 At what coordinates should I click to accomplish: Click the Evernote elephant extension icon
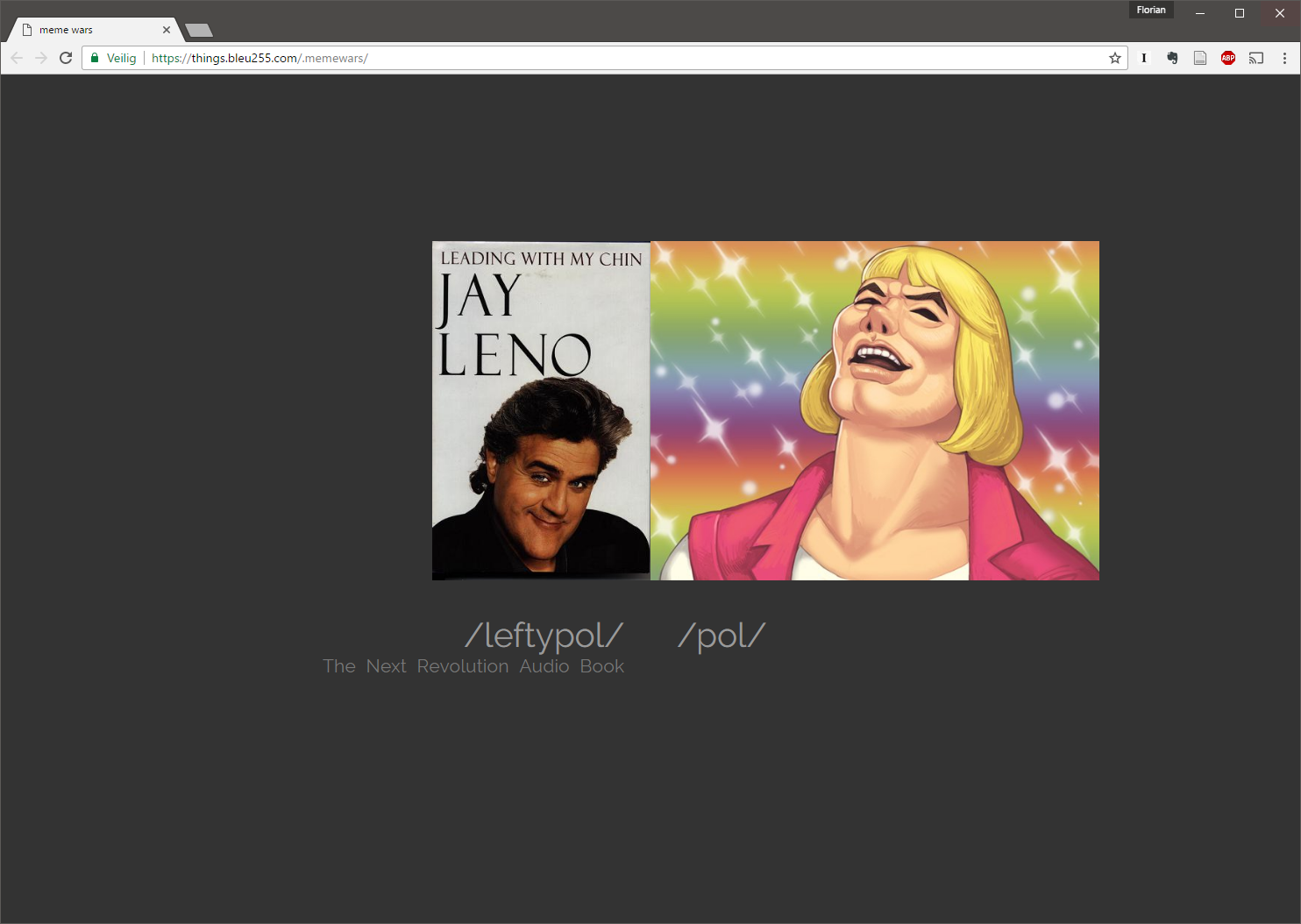(1172, 58)
